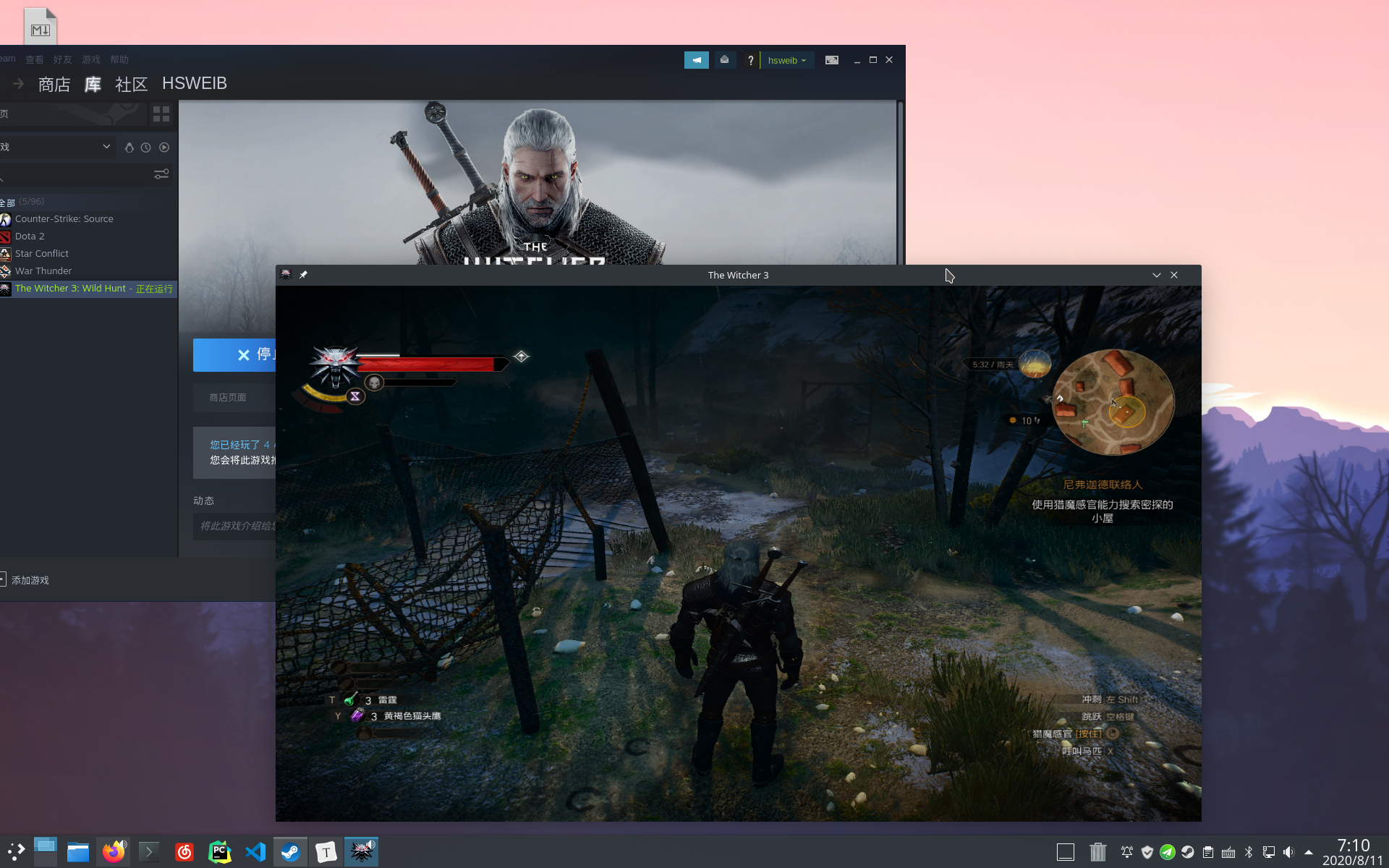1389x868 pixels.
Task: Open the virtual desktop pager in the taskbar
Action: [x=45, y=851]
